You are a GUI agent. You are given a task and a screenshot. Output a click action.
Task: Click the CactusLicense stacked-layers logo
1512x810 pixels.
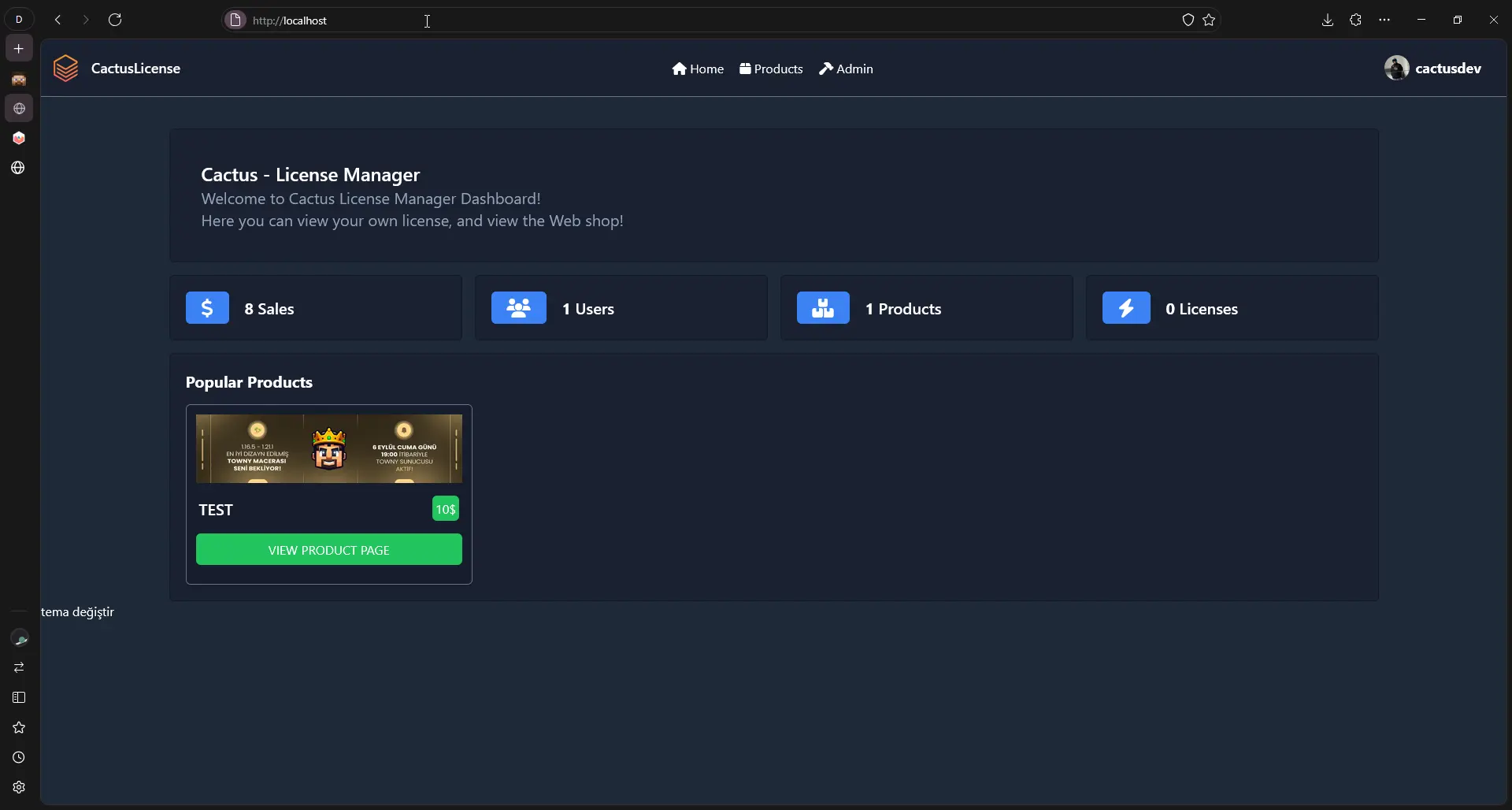pos(66,69)
